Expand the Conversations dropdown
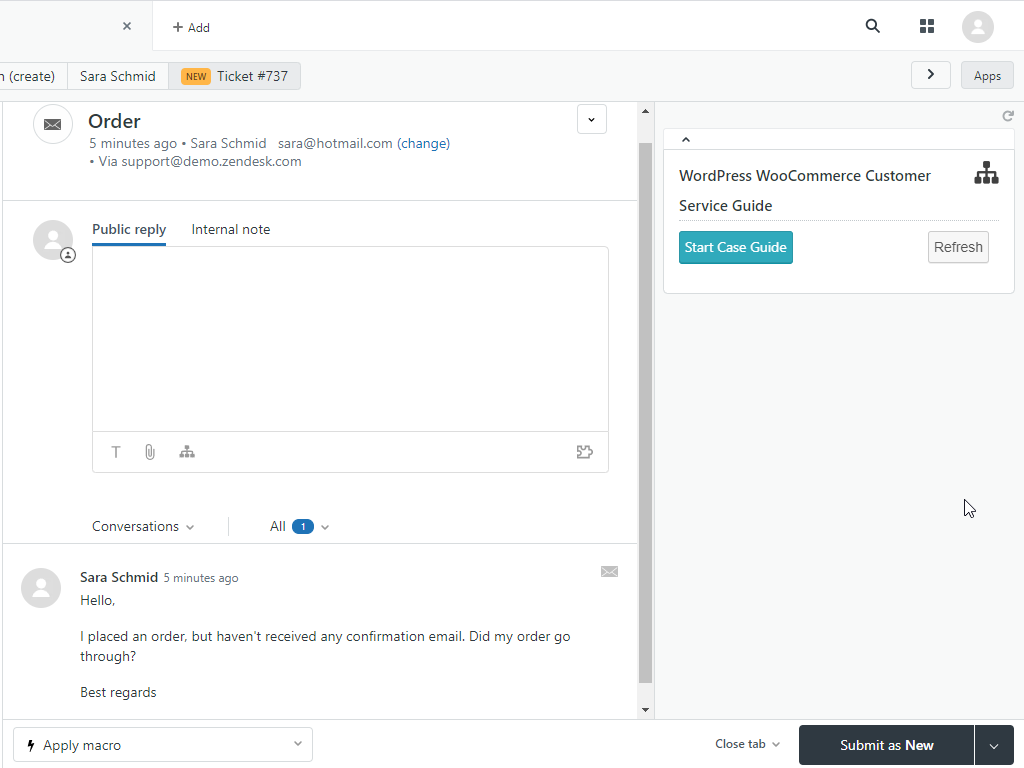The image size is (1024, 768). 143,526
